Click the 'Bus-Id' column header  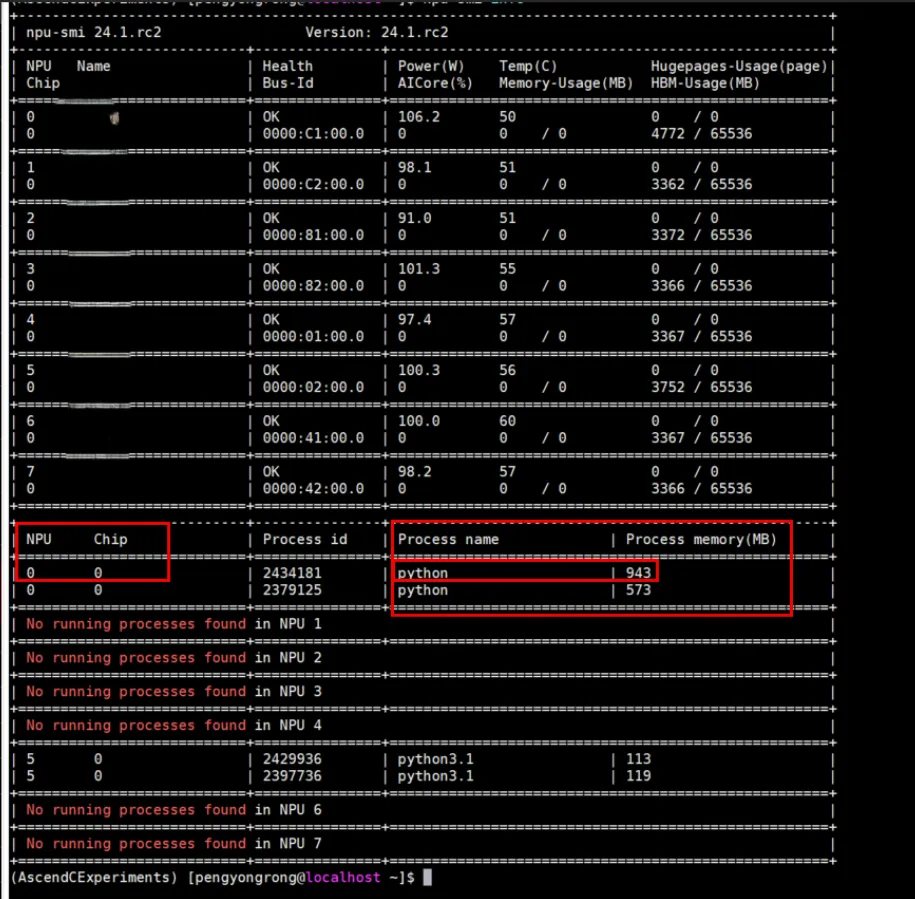288,83
